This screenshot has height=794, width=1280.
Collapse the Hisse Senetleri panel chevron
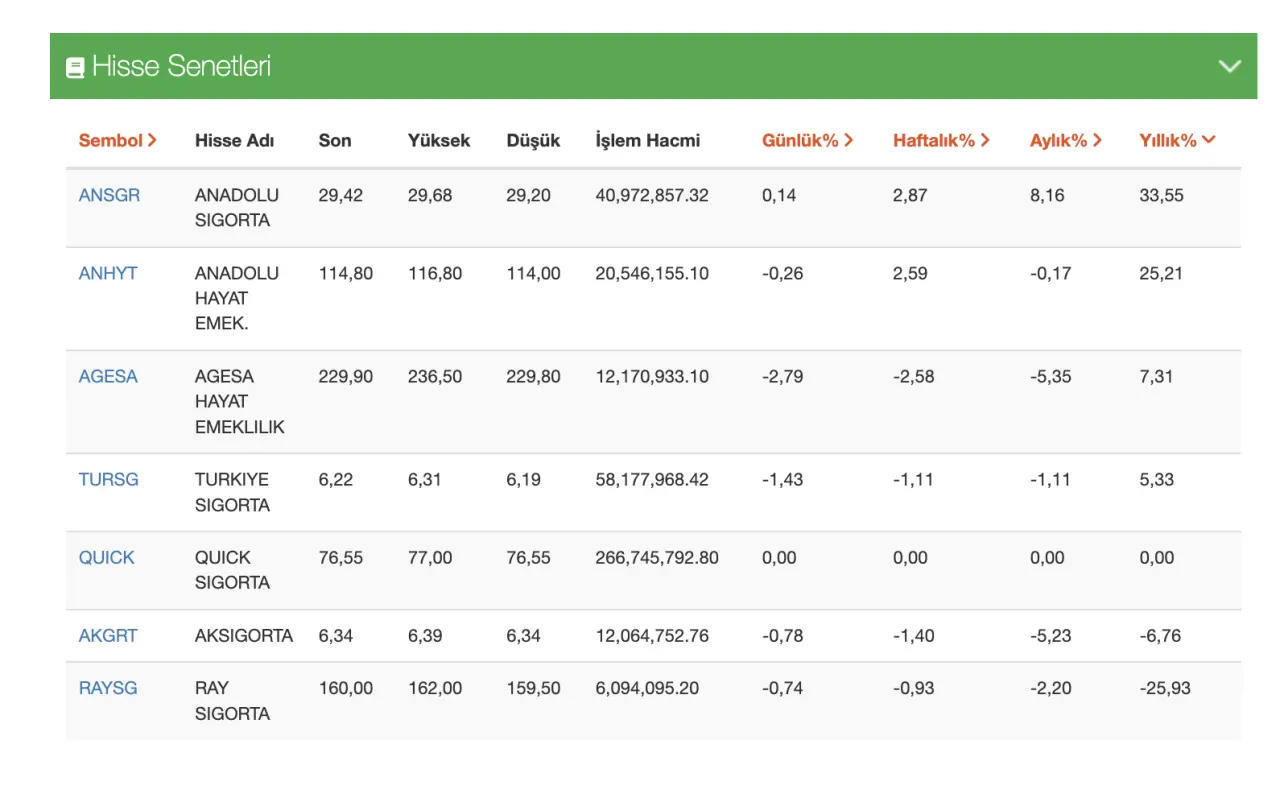click(x=1229, y=67)
